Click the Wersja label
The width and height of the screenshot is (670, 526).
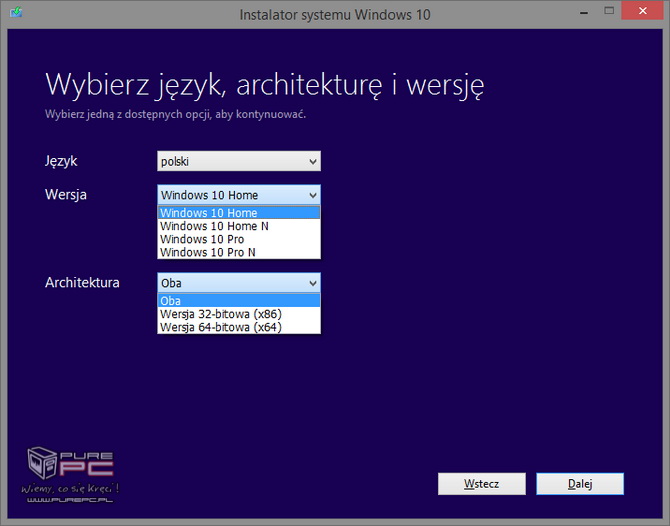[x=66, y=194]
